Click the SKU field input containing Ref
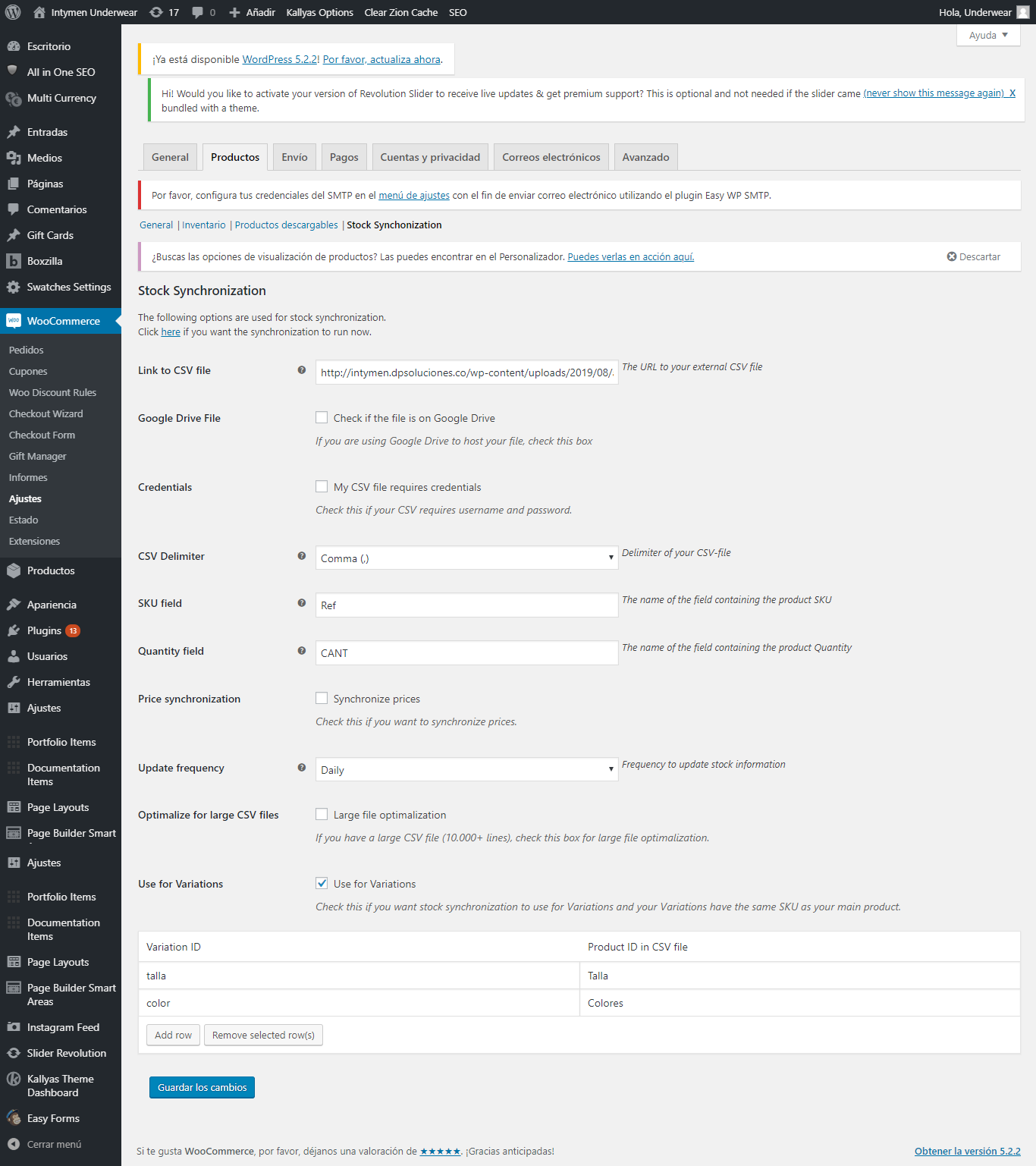Viewport: 1036px width, 1166px height. pos(466,605)
